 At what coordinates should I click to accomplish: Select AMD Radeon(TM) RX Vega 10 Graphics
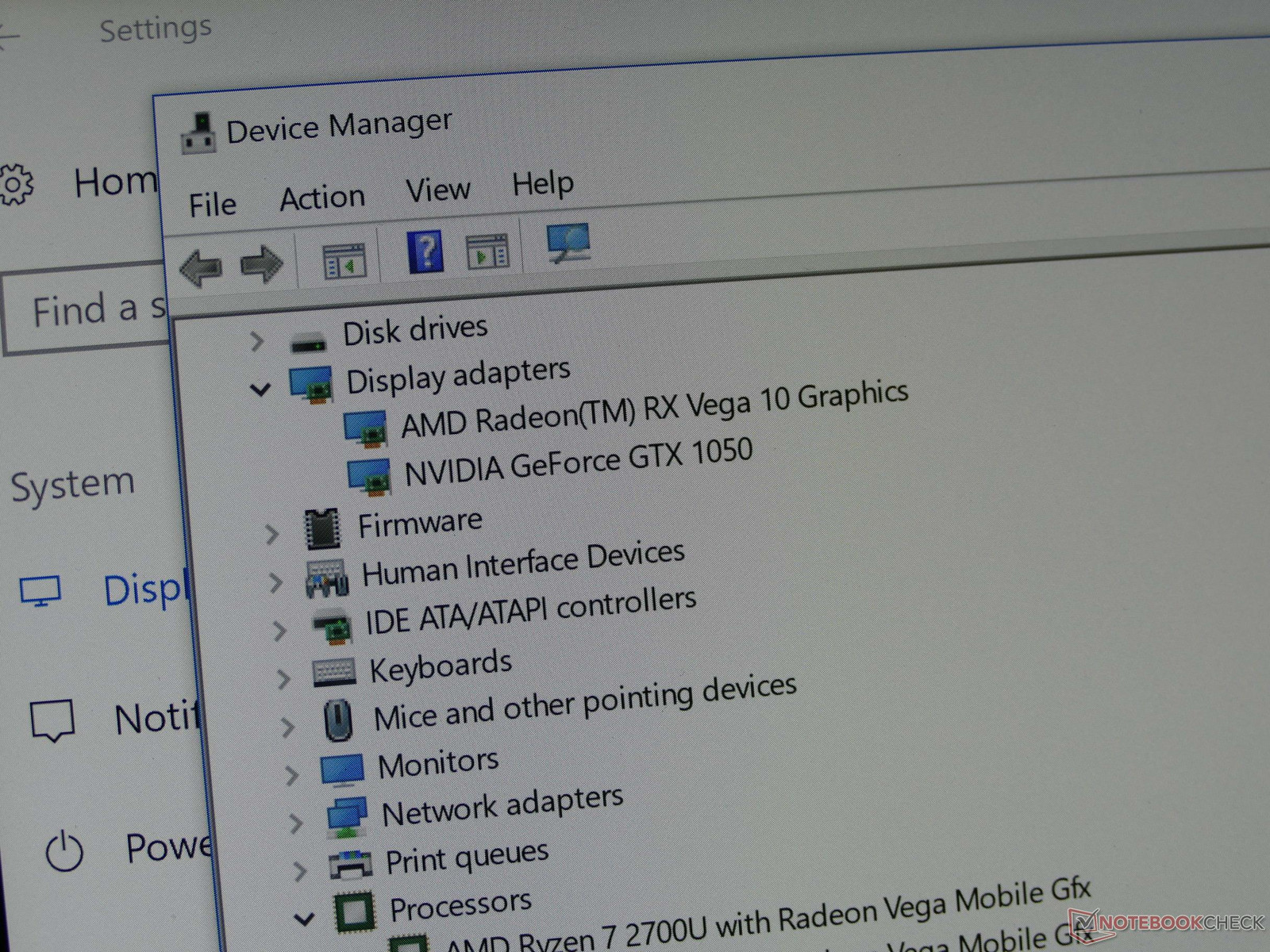pos(655,408)
